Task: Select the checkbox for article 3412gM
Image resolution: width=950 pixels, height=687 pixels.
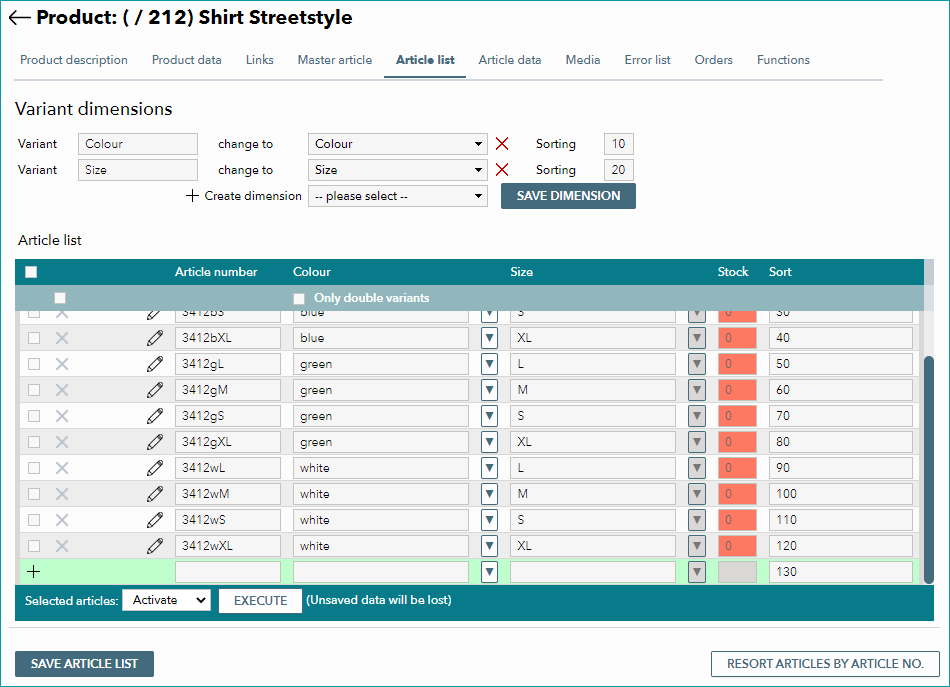Action: (34, 390)
